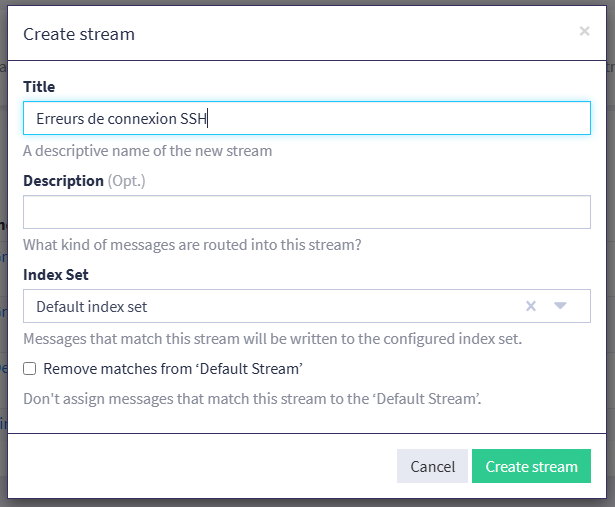This screenshot has width=615, height=507.
Task: Click the bold Title field label
Action: (39, 87)
